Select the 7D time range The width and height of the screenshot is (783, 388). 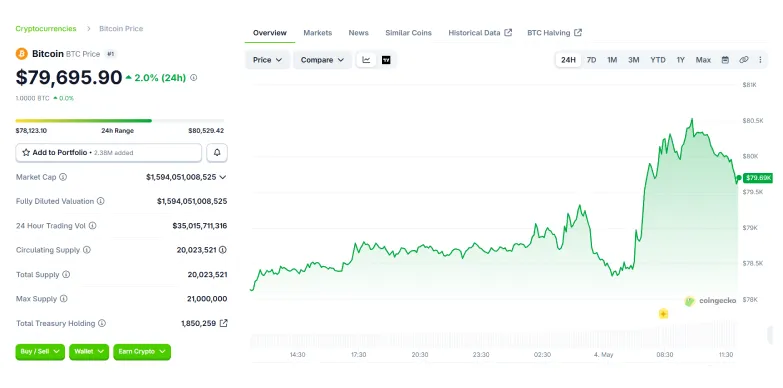click(x=591, y=60)
